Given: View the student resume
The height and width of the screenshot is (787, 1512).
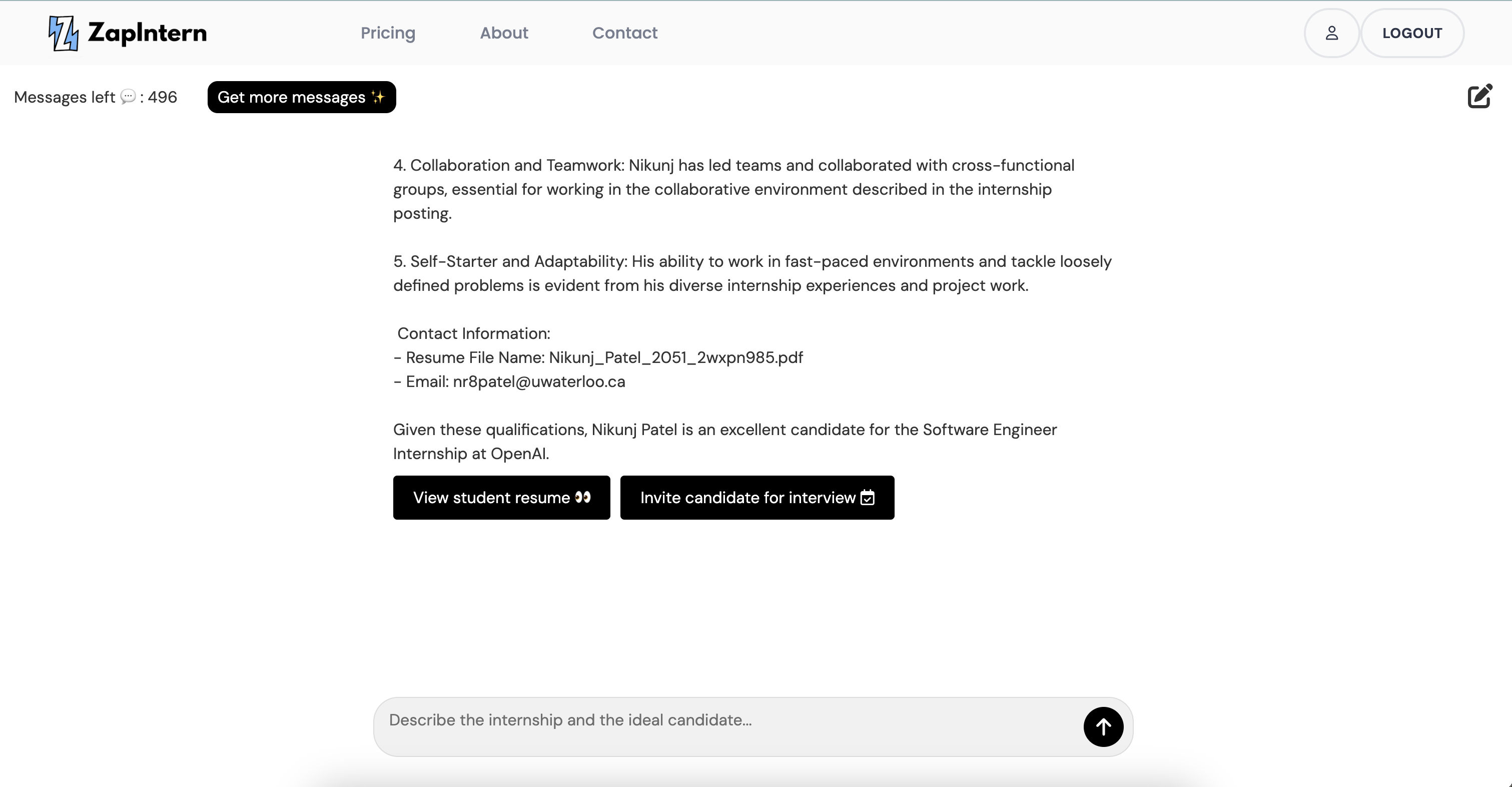Looking at the screenshot, I should point(492,498).
